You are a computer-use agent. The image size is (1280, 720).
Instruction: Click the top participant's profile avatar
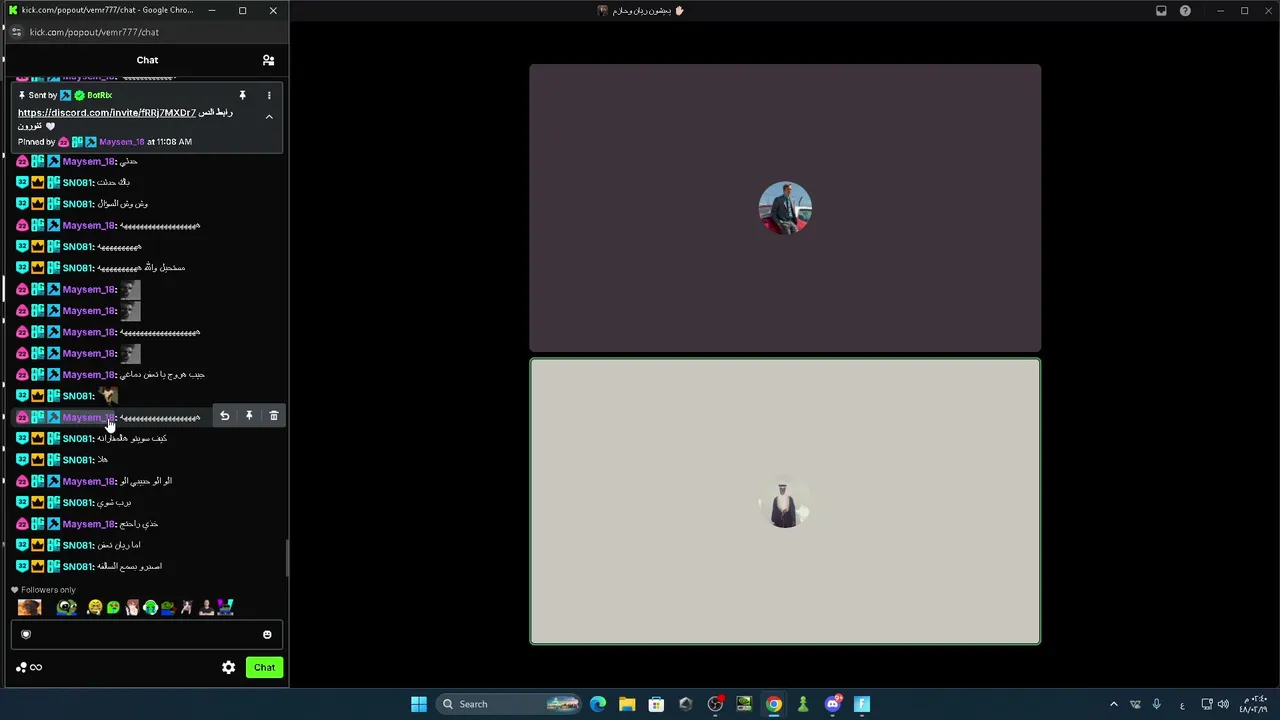coord(785,208)
